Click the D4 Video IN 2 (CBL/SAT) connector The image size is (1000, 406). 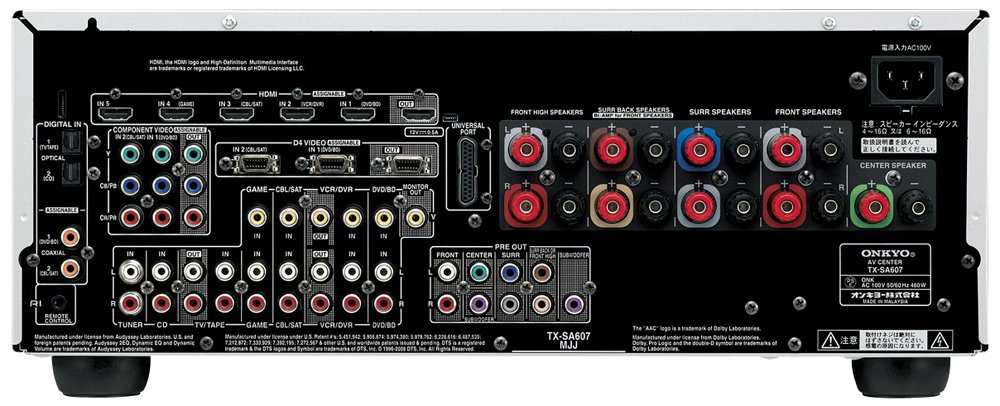pos(256,164)
